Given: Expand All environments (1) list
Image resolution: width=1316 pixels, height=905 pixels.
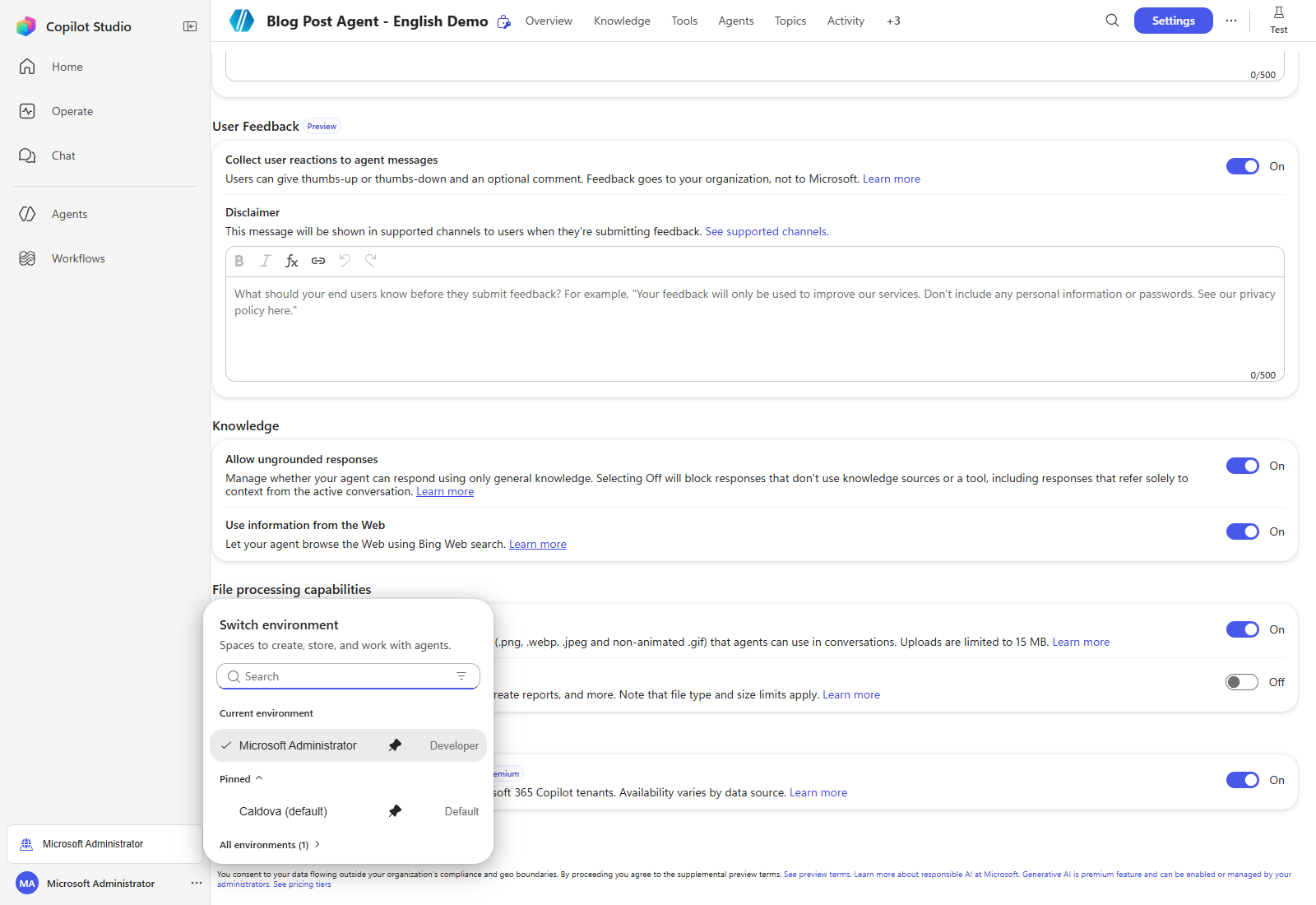Looking at the screenshot, I should pyautogui.click(x=270, y=845).
